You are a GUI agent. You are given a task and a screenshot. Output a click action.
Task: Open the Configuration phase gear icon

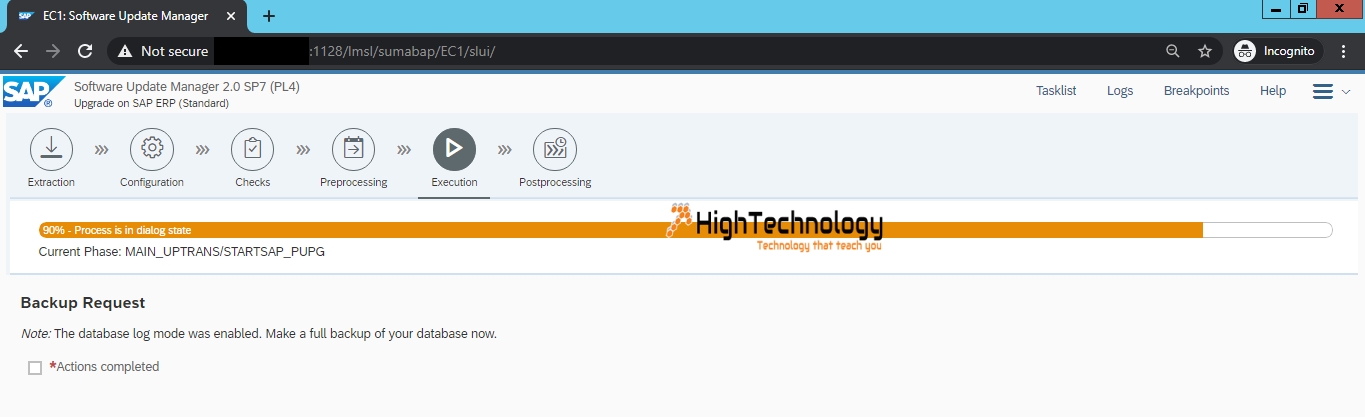tap(152, 149)
